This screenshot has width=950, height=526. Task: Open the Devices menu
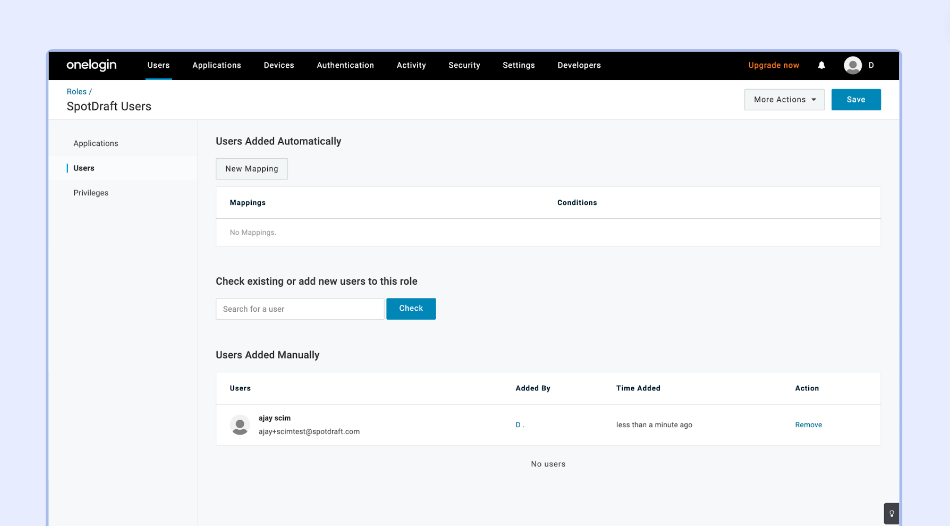pos(279,65)
